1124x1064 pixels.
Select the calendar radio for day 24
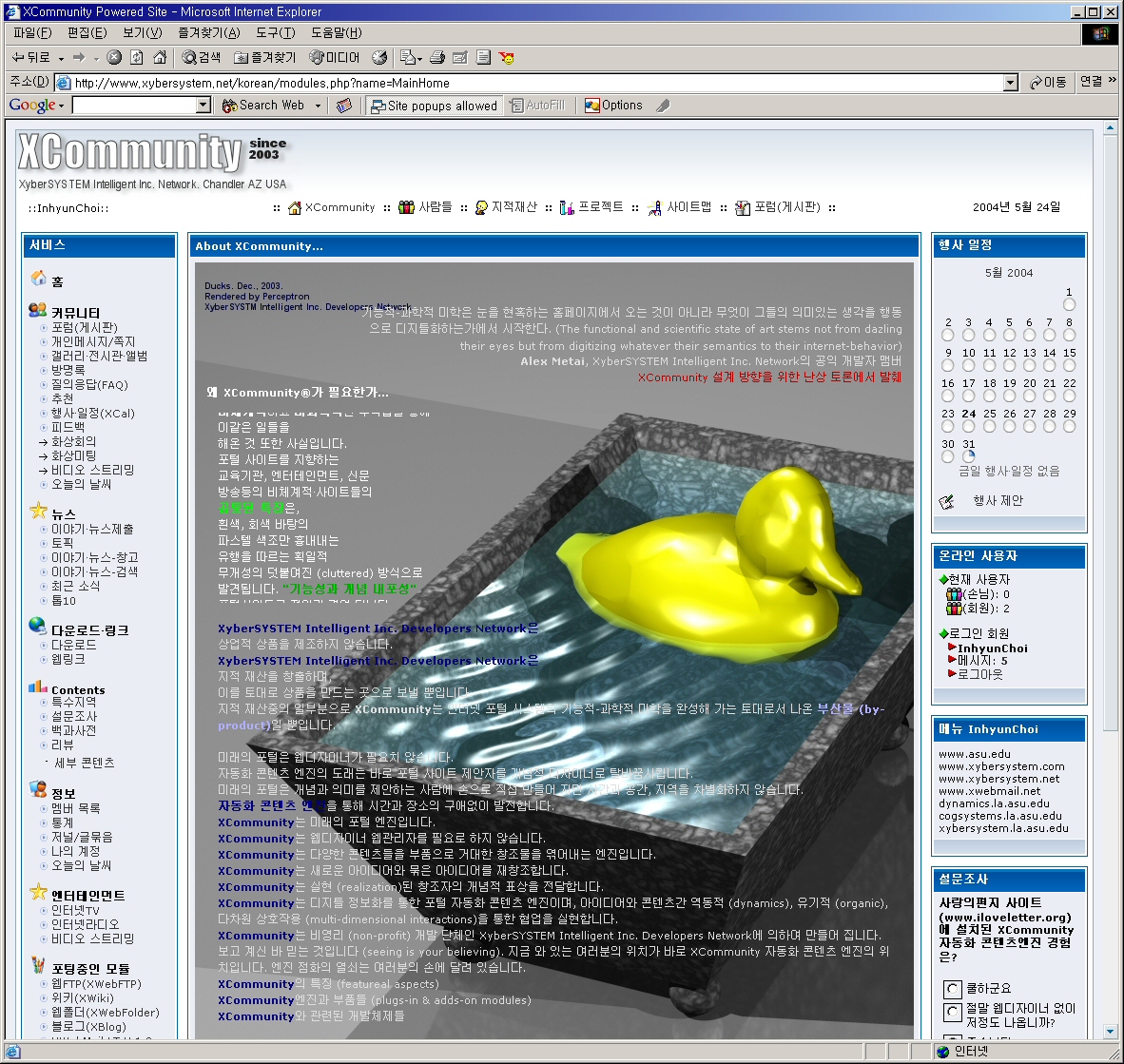point(968,427)
